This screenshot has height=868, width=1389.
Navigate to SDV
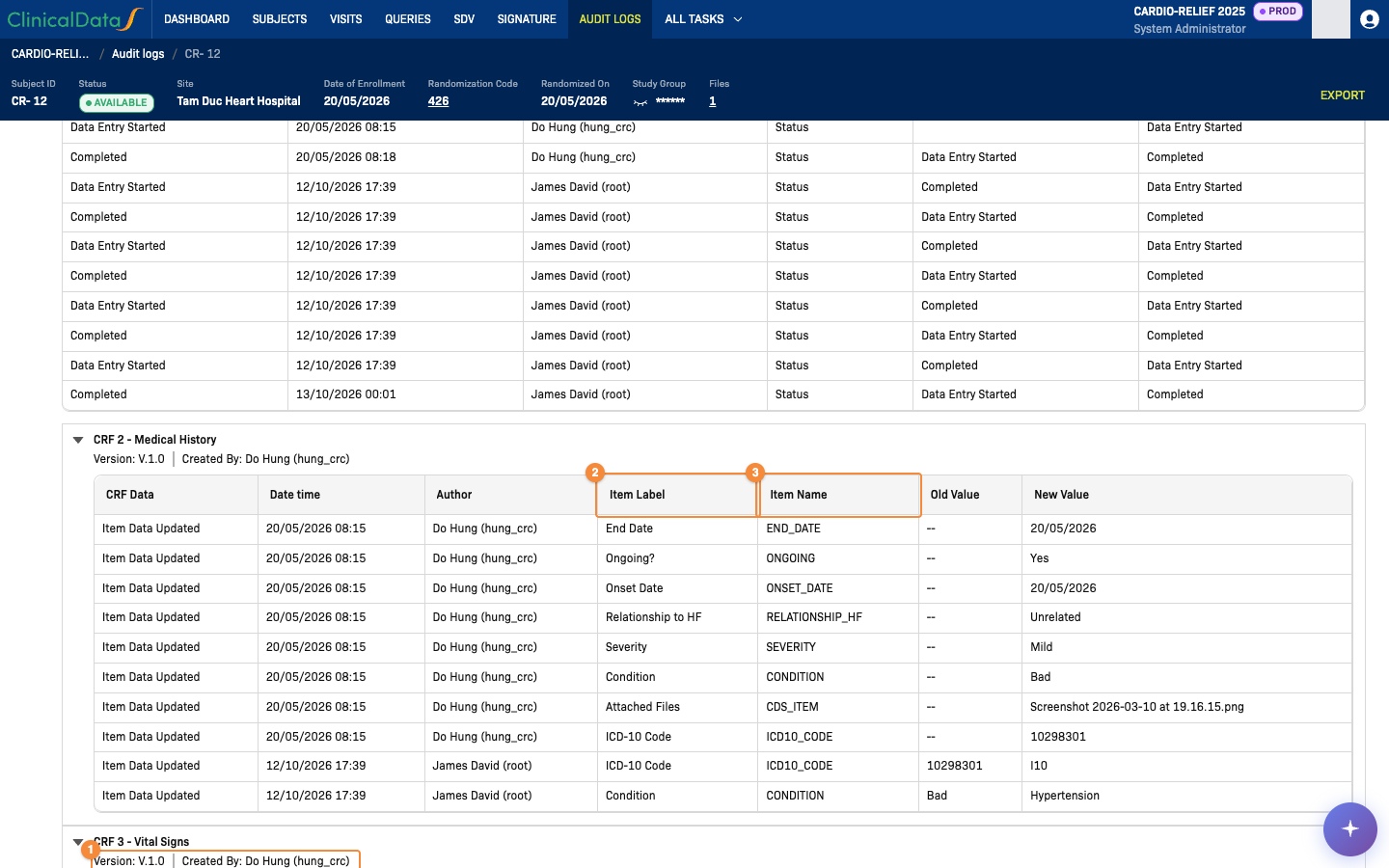pos(464,19)
